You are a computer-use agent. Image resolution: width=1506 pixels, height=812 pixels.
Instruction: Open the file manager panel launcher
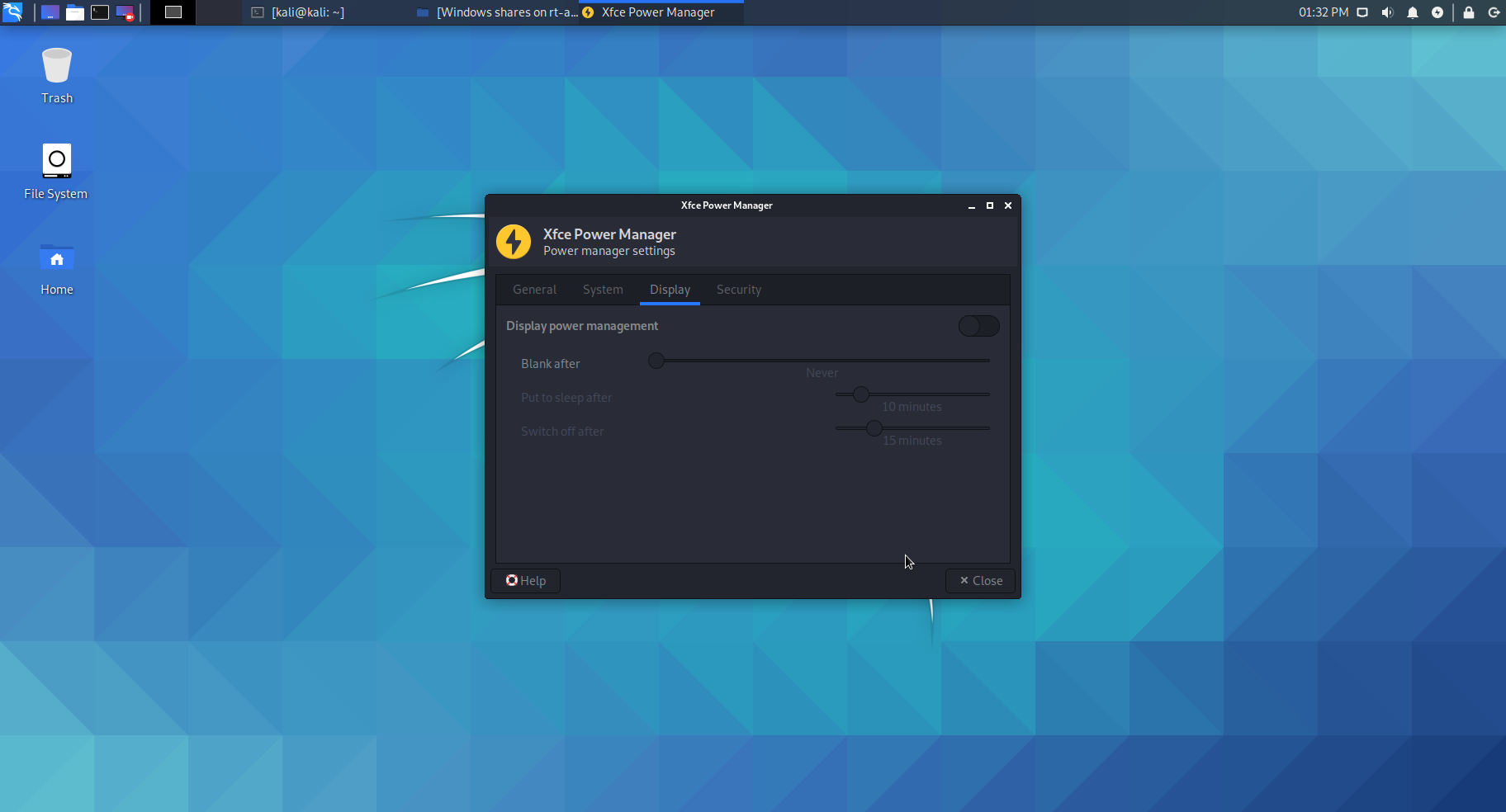click(75, 12)
